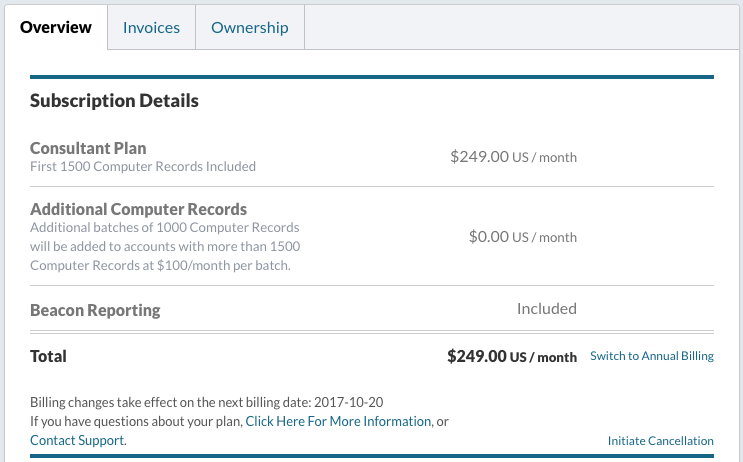This screenshot has width=743, height=462.
Task: Click the $0.00 US / month price
Action: (x=523, y=236)
